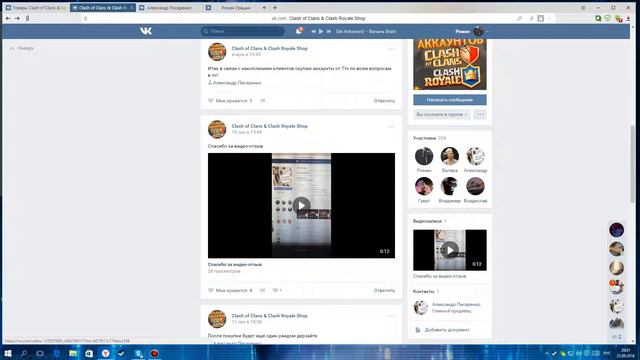Image resolution: width=640 pixels, height=360 pixels.
Task: Share the video review post
Action: [x=277, y=290]
